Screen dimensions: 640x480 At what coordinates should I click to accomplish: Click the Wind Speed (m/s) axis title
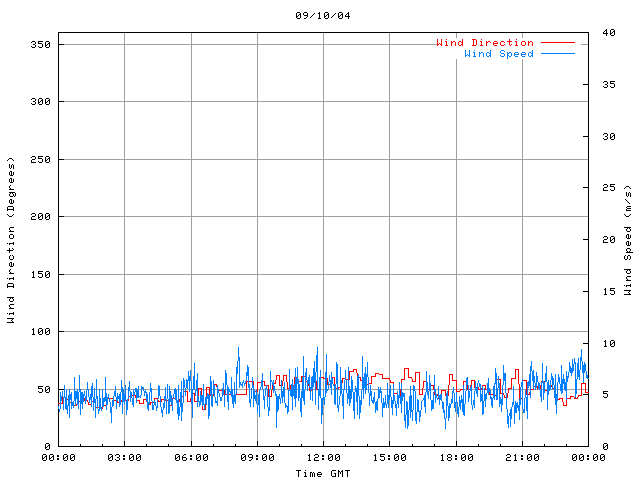point(628,240)
